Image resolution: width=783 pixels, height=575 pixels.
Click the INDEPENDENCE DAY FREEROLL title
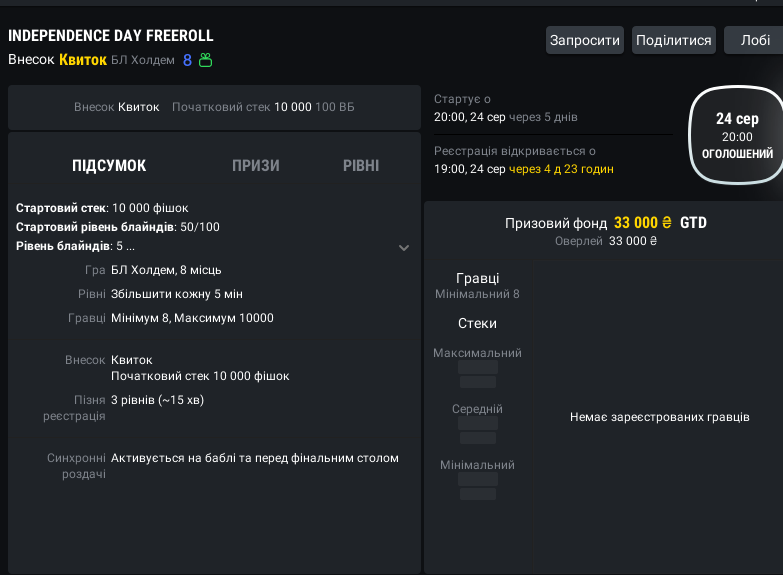tap(111, 35)
